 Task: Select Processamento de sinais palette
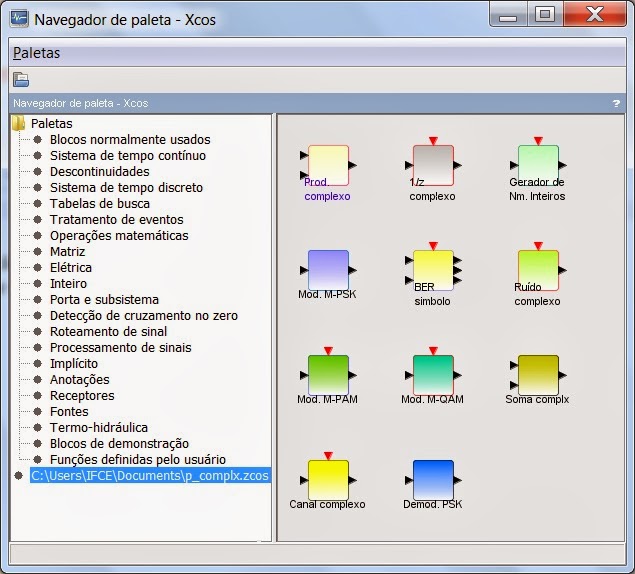click(120, 348)
